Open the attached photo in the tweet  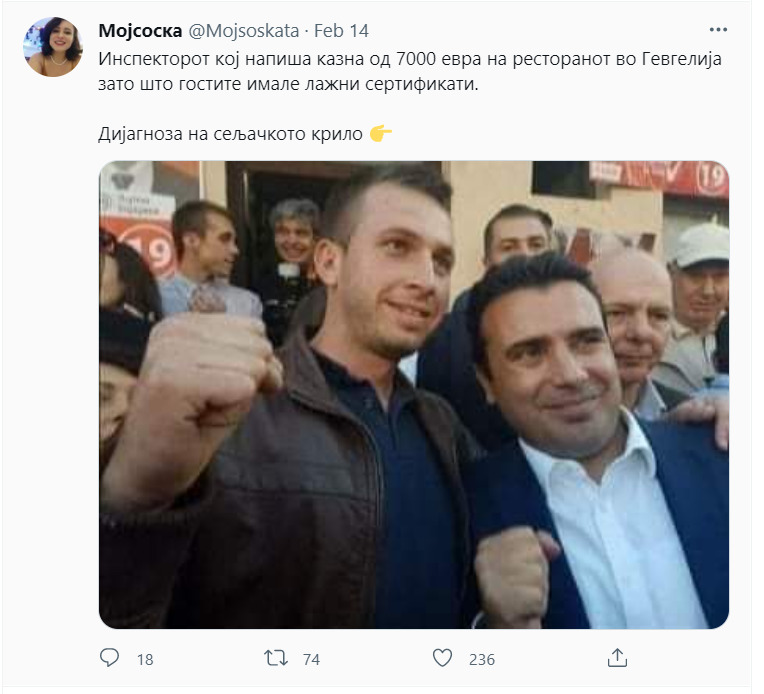414,395
